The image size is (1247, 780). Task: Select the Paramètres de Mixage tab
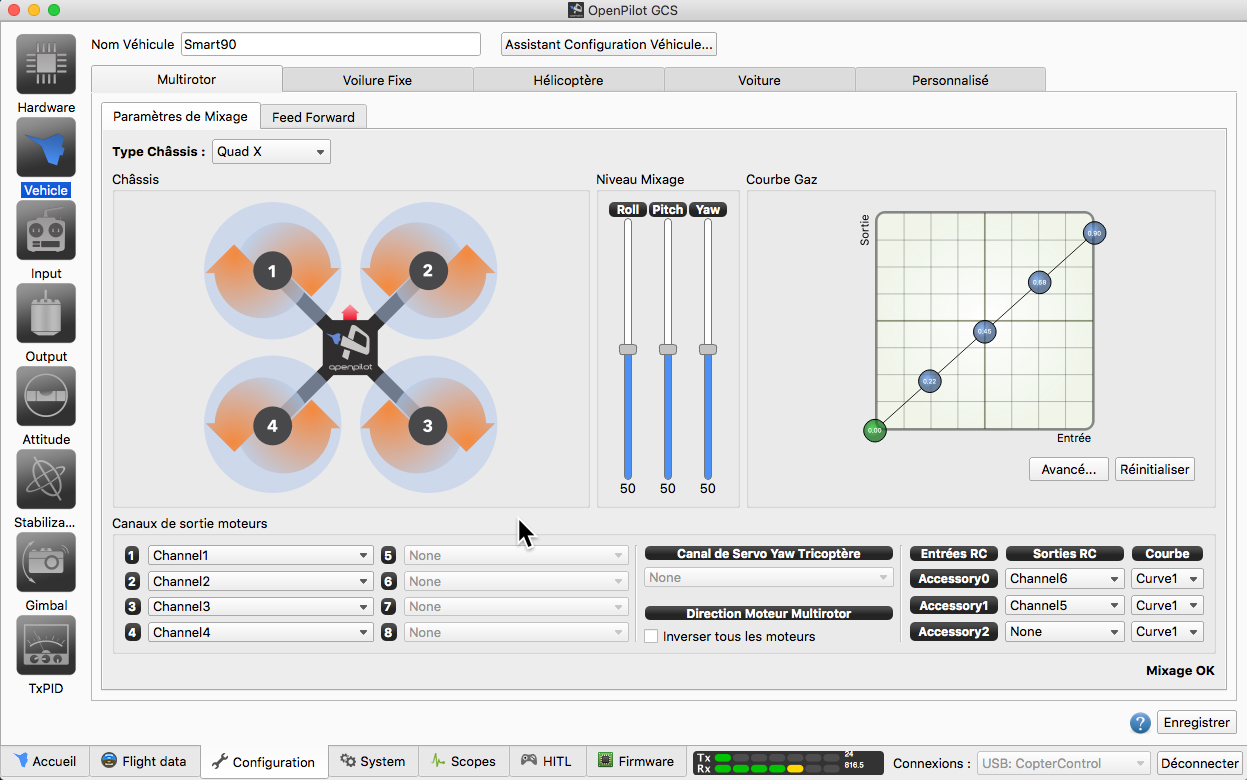tap(180, 116)
